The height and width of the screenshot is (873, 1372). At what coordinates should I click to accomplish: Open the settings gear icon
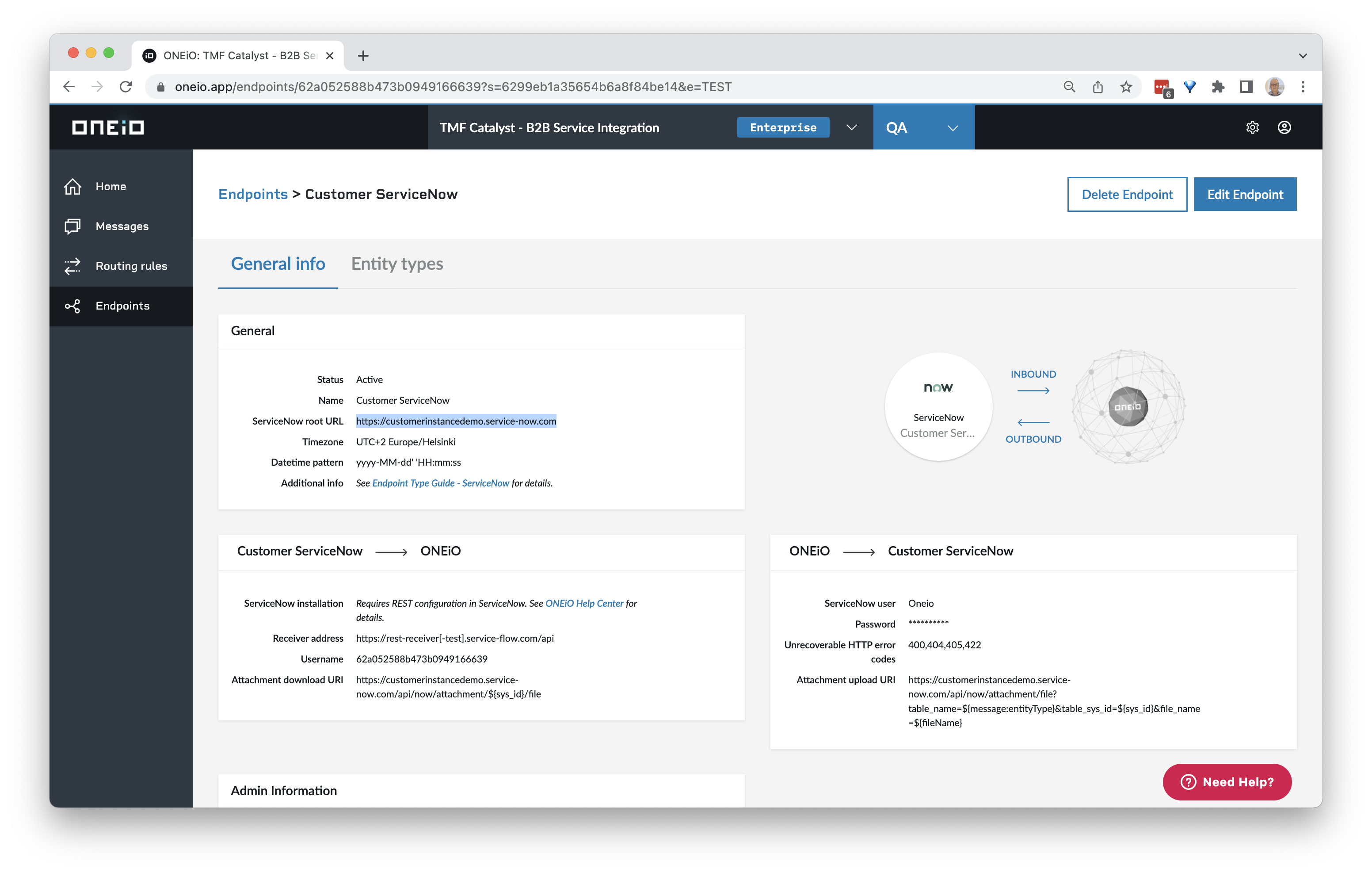point(1252,127)
